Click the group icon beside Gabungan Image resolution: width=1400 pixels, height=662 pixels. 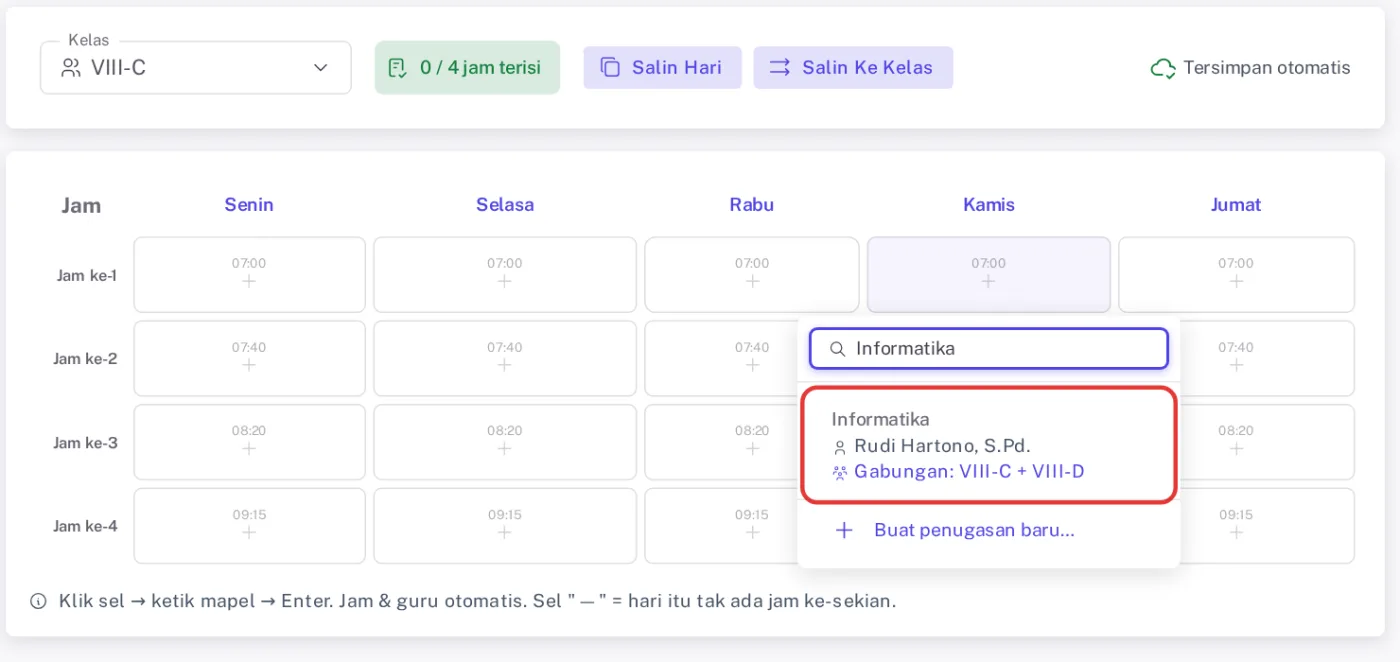coord(840,472)
